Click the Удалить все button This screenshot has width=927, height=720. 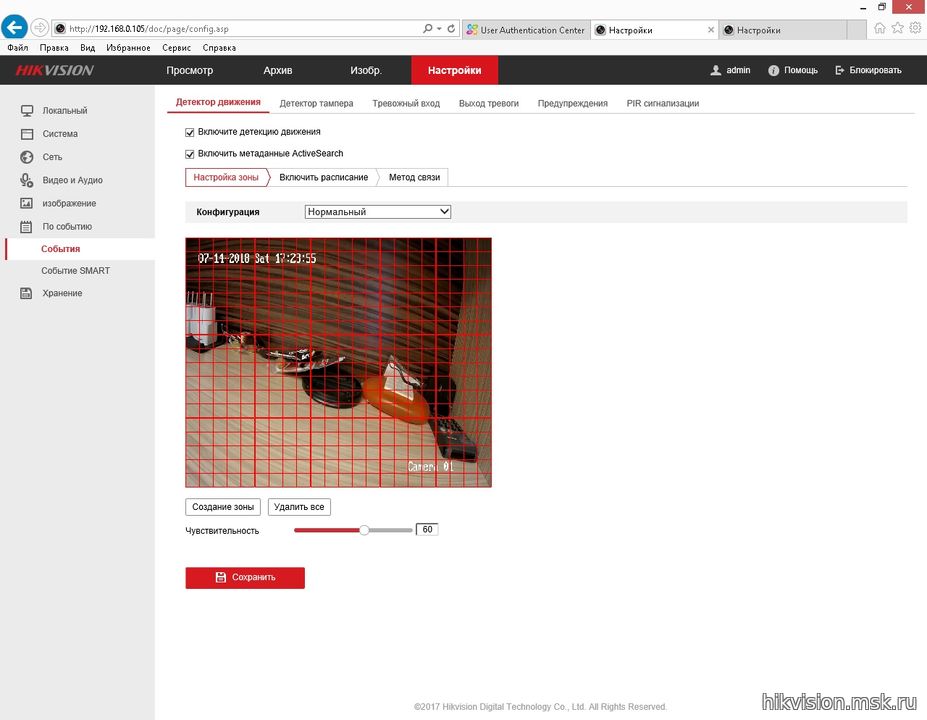[x=299, y=507]
